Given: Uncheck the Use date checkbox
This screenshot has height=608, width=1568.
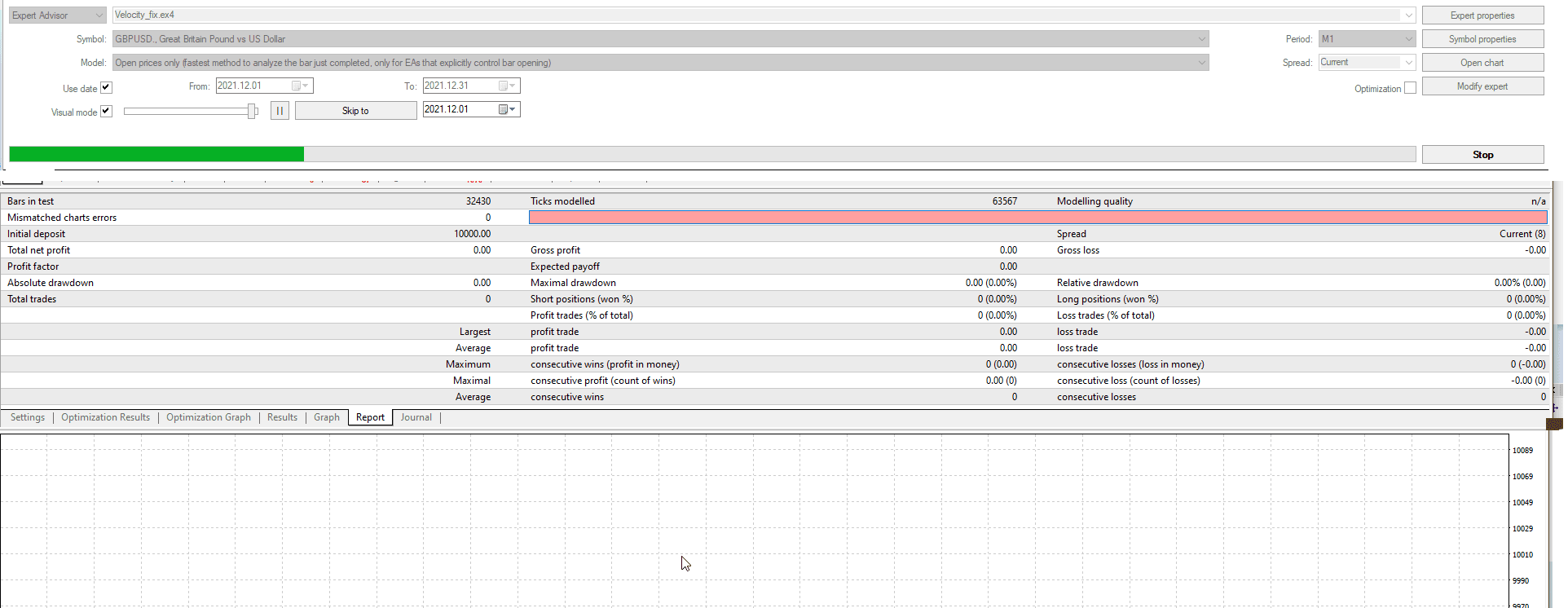Looking at the screenshot, I should click(106, 88).
